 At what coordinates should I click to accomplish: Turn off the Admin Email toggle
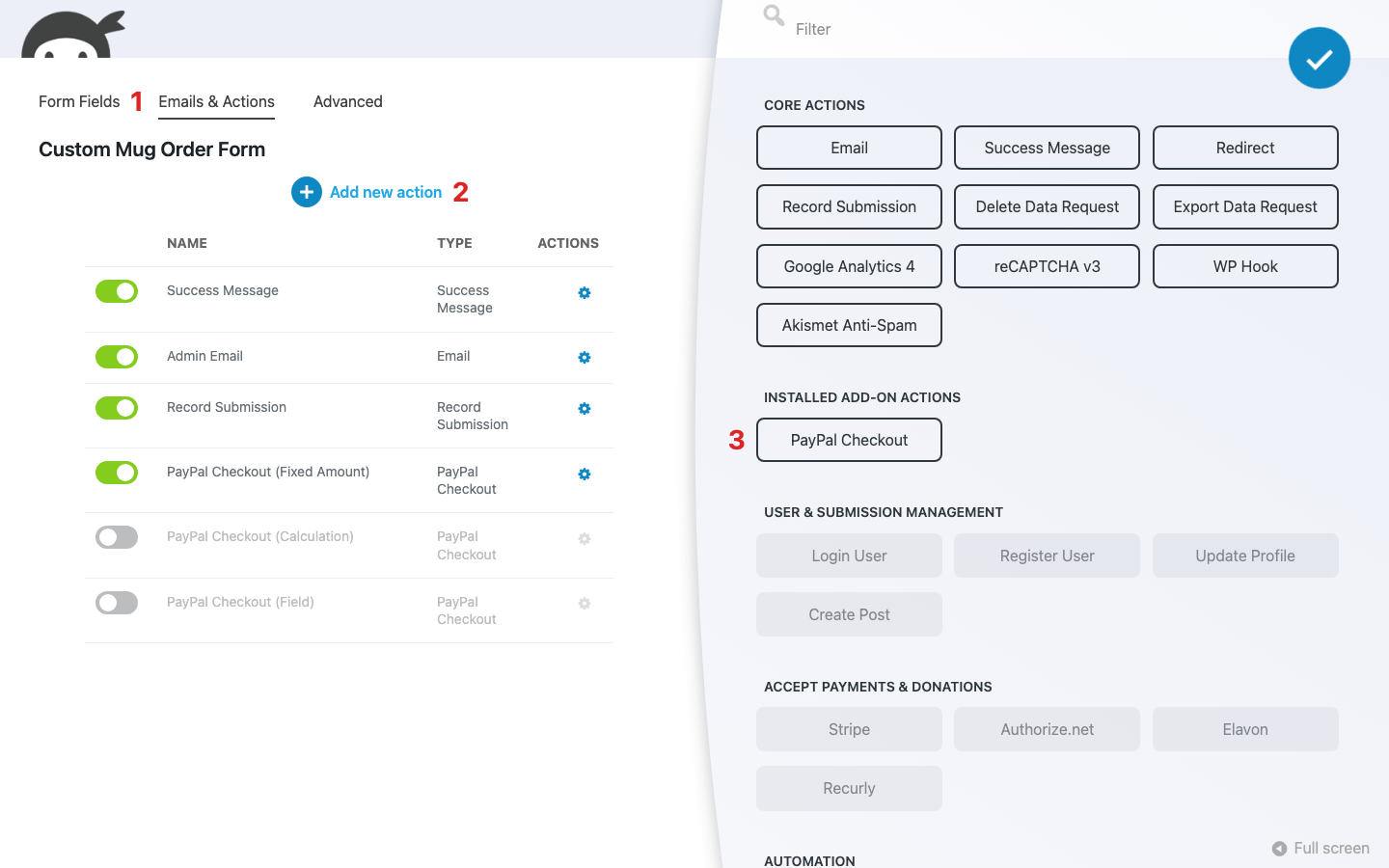(x=117, y=357)
